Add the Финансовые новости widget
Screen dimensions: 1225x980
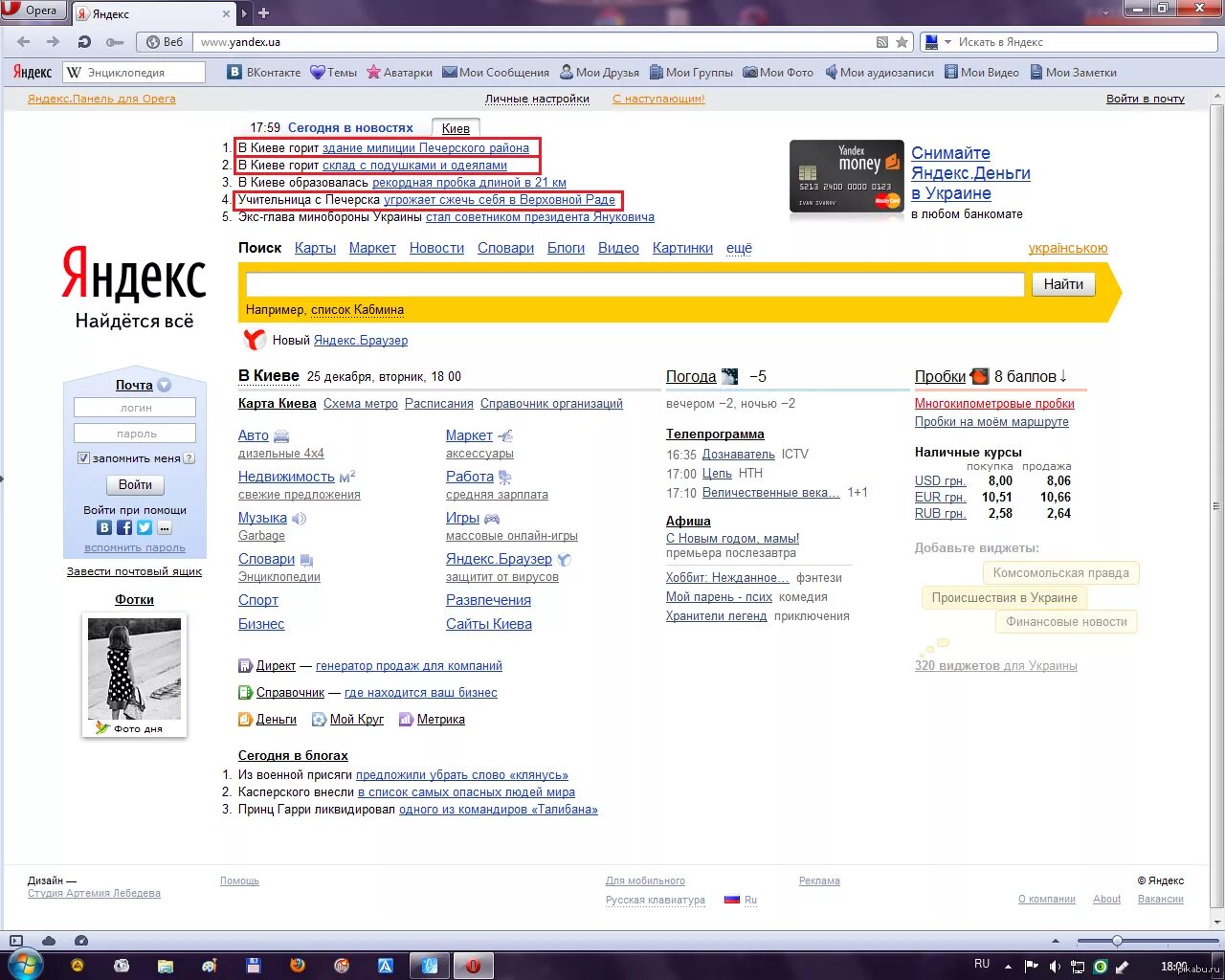pos(1066,622)
